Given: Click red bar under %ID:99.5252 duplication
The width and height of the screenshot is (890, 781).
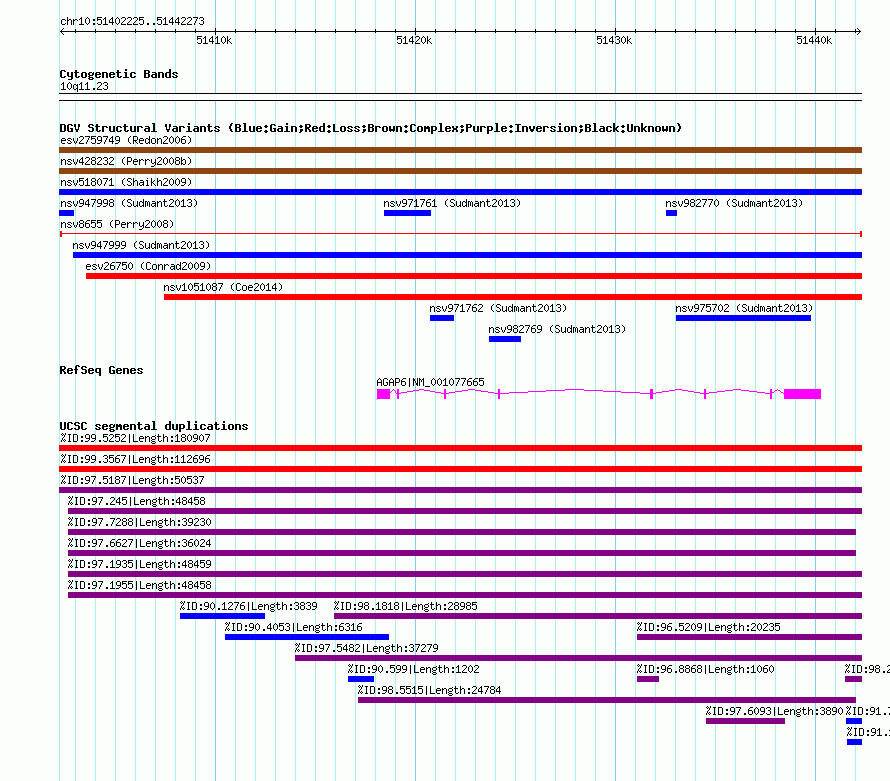Looking at the screenshot, I should pos(460,448).
